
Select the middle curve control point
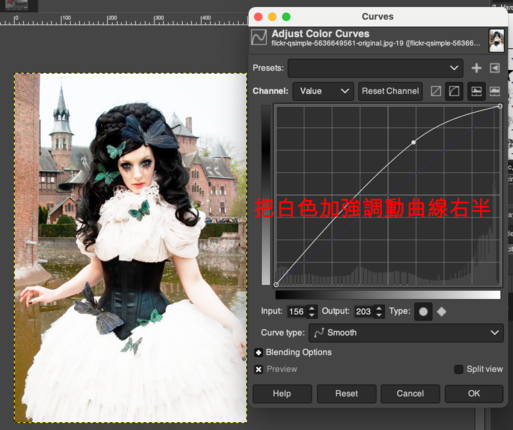pos(414,142)
